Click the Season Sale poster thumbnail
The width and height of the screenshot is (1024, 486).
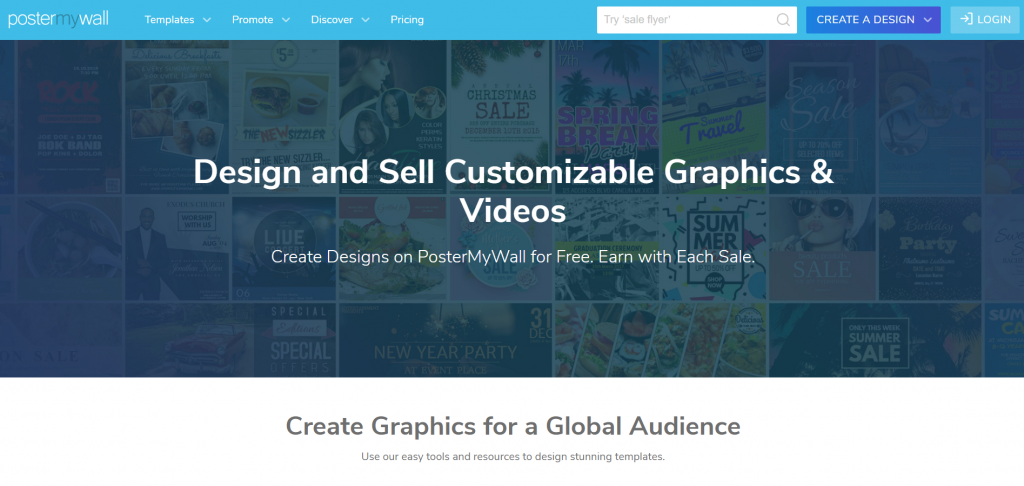click(x=822, y=118)
